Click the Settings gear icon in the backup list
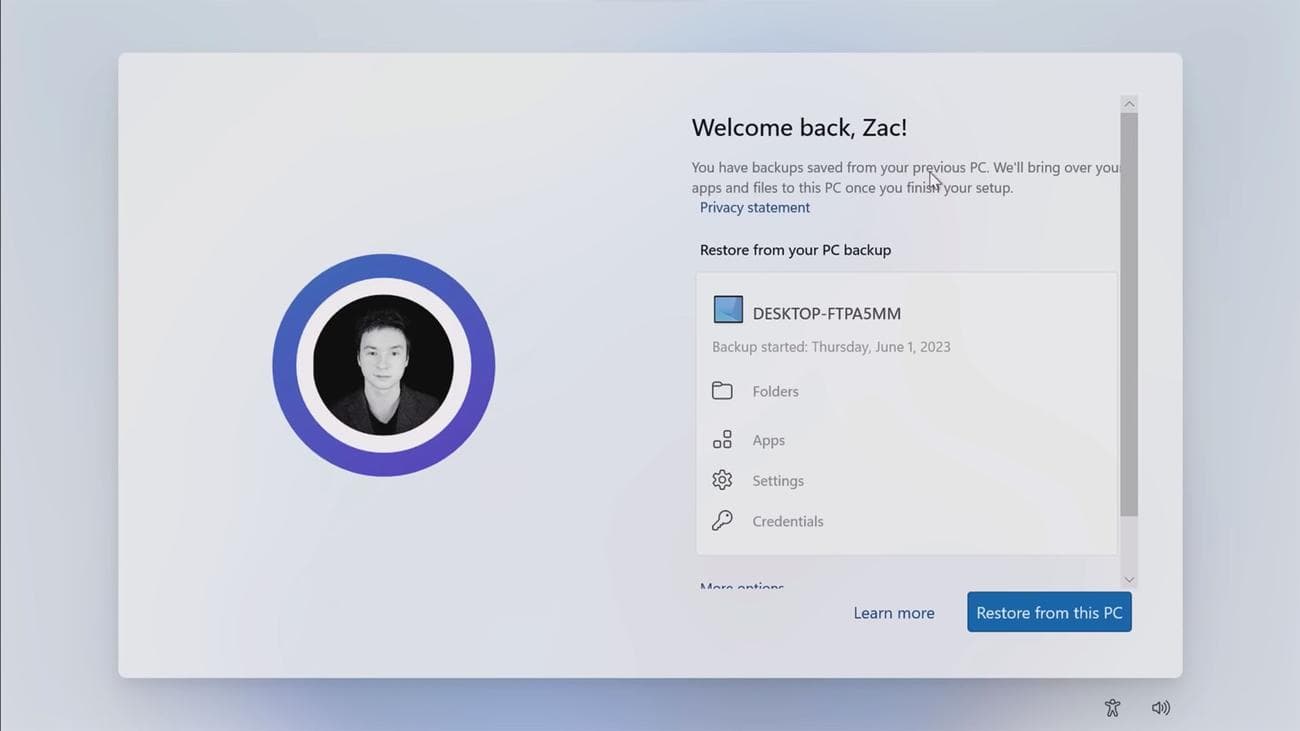The width and height of the screenshot is (1300, 731). [722, 480]
